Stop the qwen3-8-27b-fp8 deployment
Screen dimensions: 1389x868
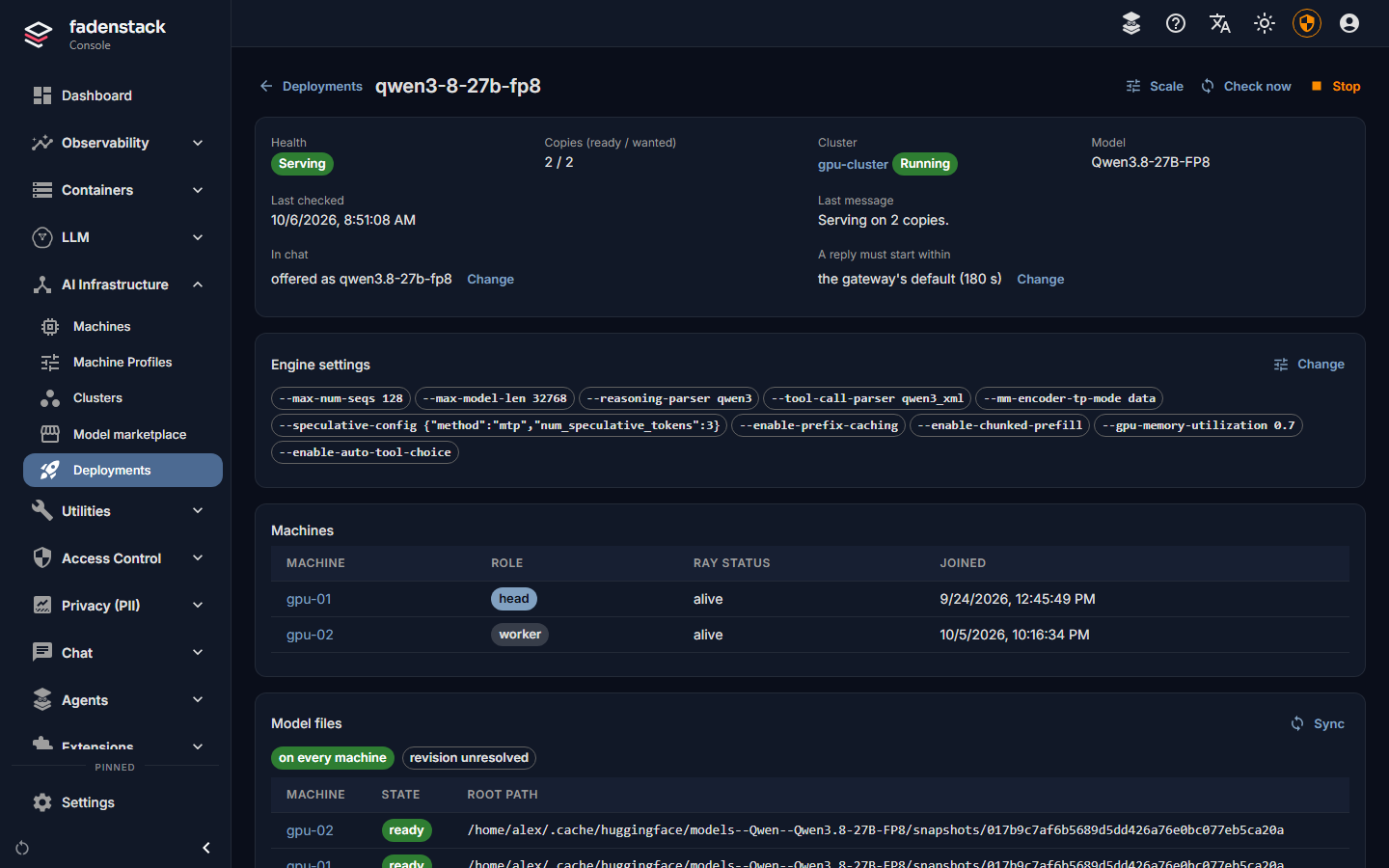coord(1336,86)
